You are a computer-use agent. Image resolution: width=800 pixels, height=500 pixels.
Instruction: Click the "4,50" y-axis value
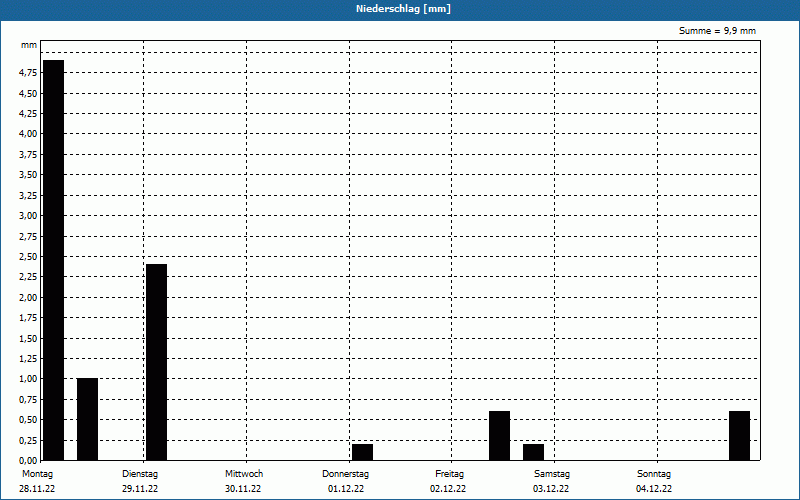coord(28,93)
